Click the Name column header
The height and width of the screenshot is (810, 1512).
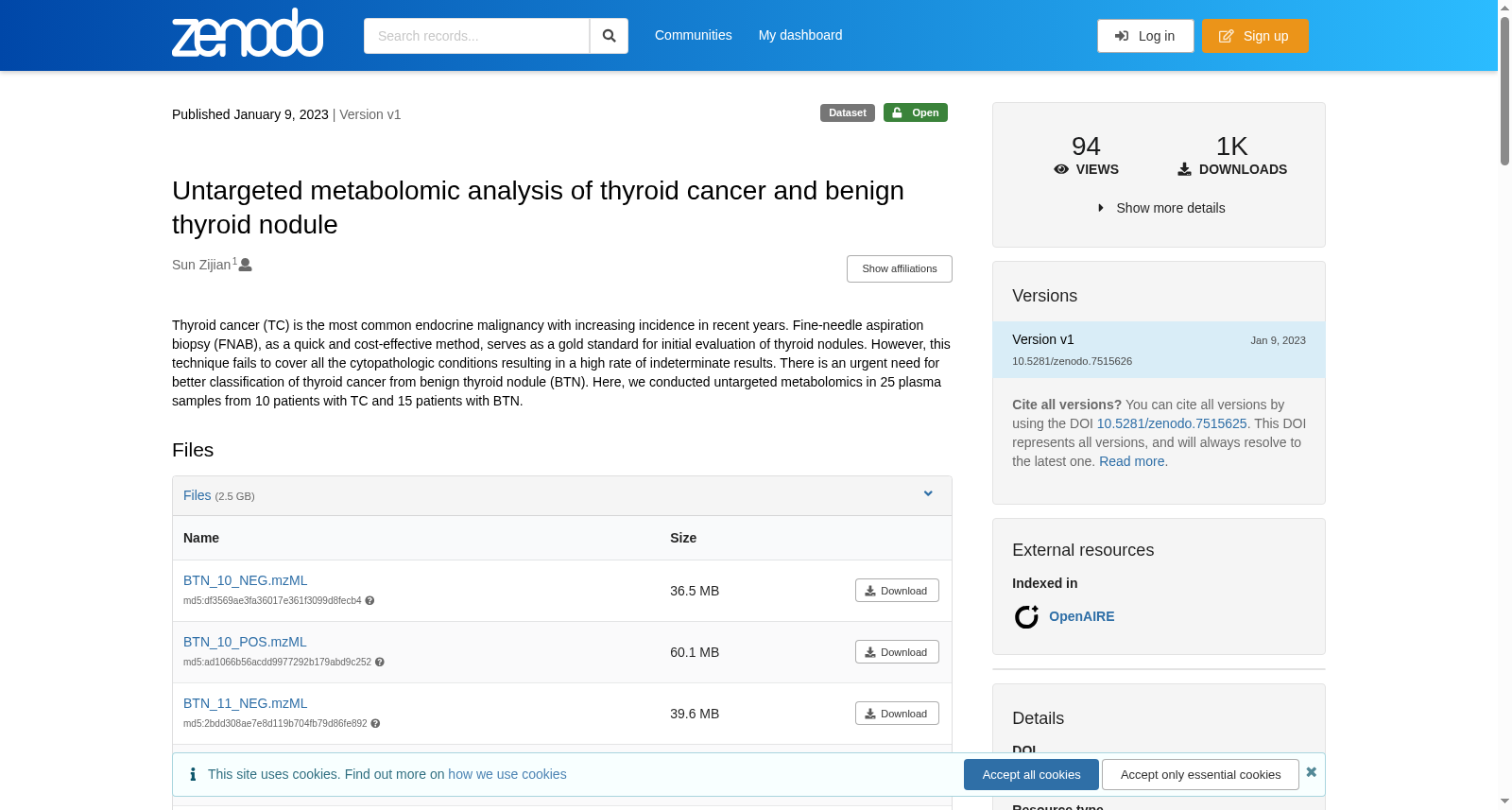point(201,538)
